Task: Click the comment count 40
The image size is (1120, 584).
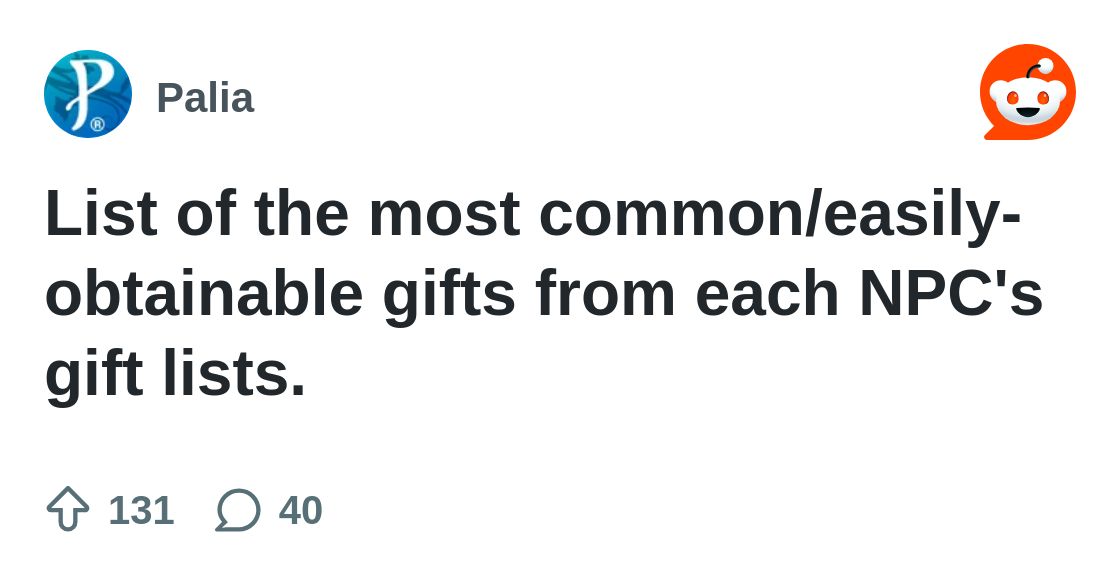Action: (301, 510)
